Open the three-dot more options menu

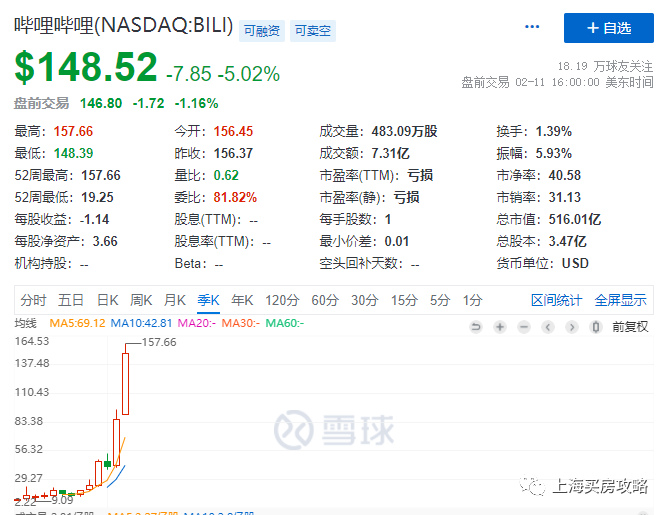[x=532, y=27]
